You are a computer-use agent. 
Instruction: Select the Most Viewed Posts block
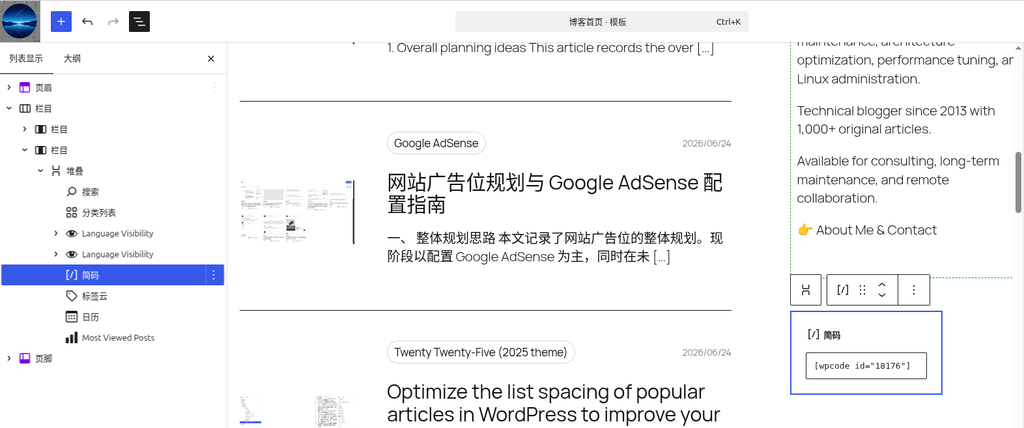point(118,338)
